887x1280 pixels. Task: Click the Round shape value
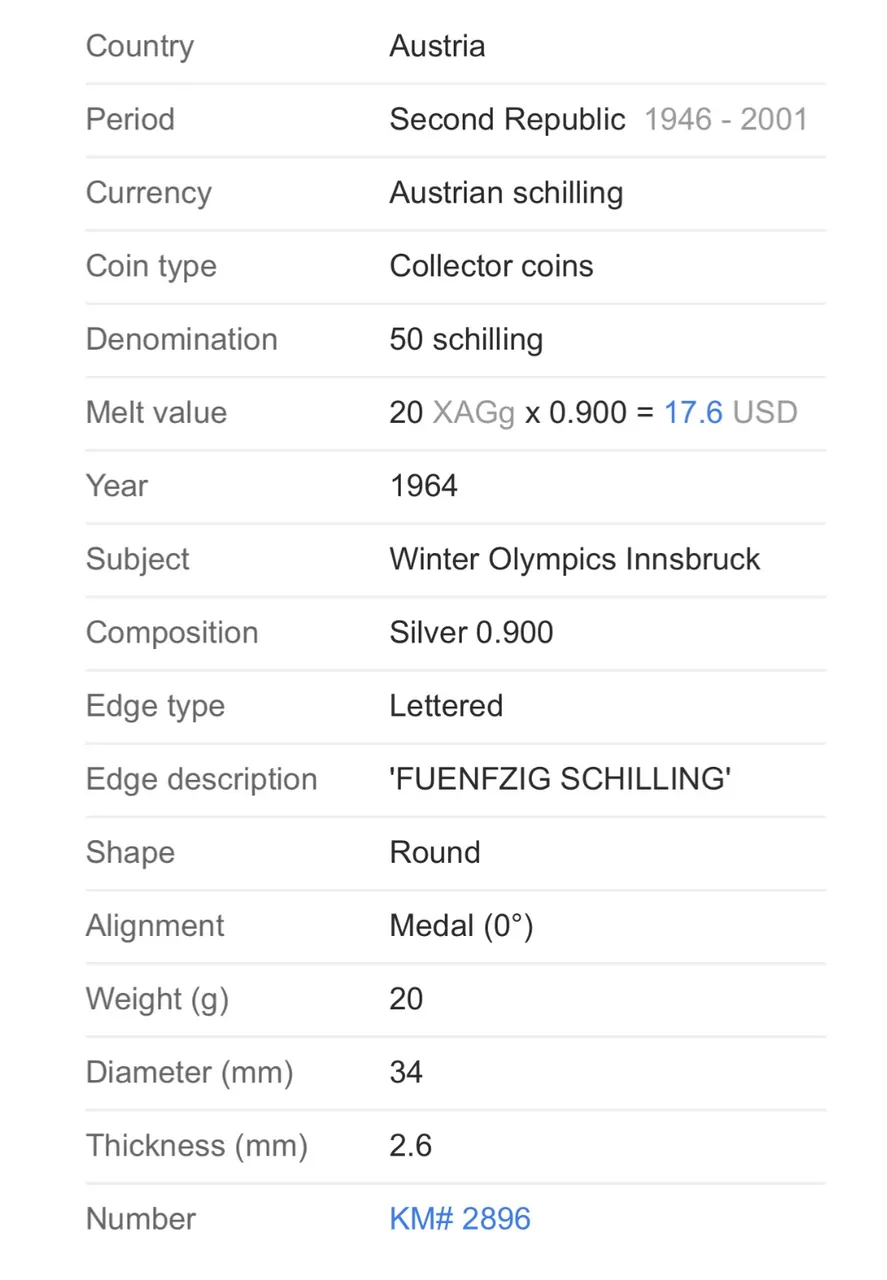click(x=435, y=853)
